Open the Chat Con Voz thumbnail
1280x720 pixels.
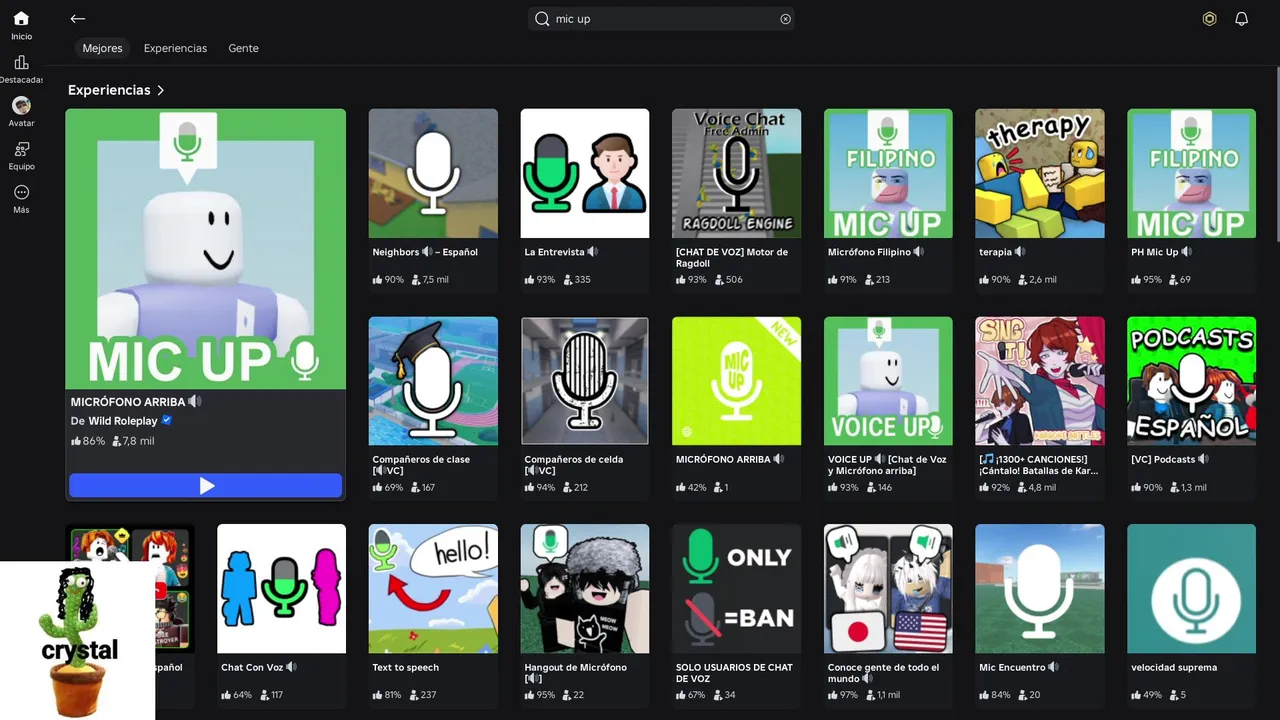pyautogui.click(x=282, y=588)
